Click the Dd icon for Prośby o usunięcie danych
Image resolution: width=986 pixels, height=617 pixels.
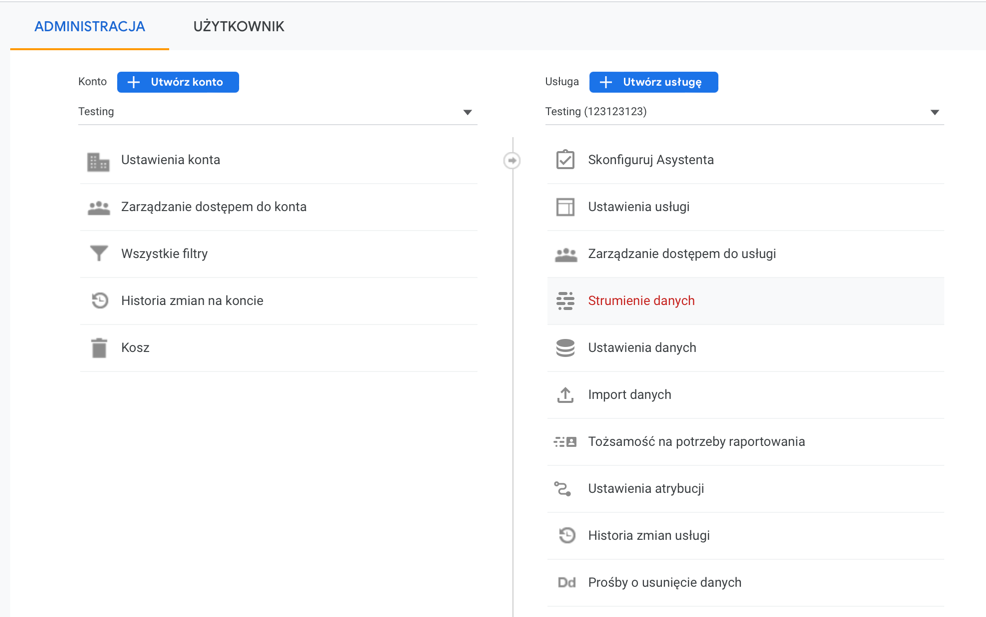[567, 582]
